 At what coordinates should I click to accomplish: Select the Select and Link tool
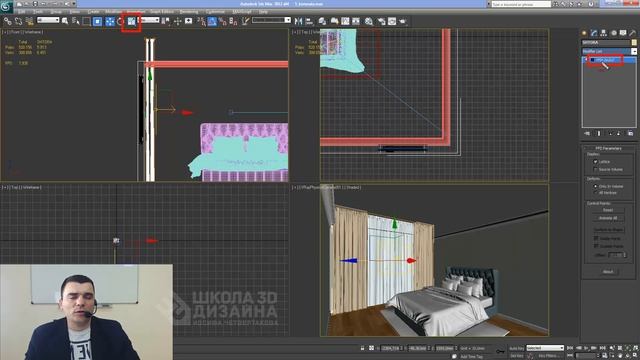tap(7, 21)
